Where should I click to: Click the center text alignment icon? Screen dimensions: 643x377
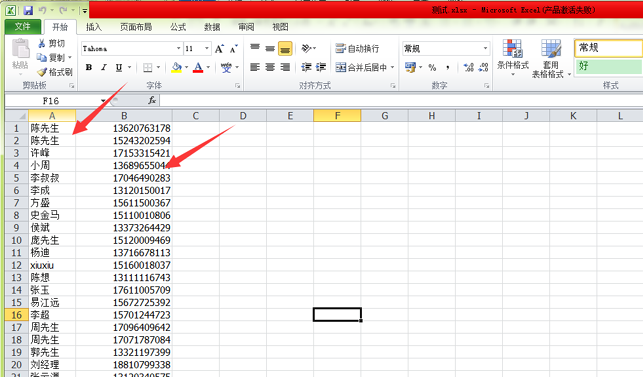coord(270,67)
